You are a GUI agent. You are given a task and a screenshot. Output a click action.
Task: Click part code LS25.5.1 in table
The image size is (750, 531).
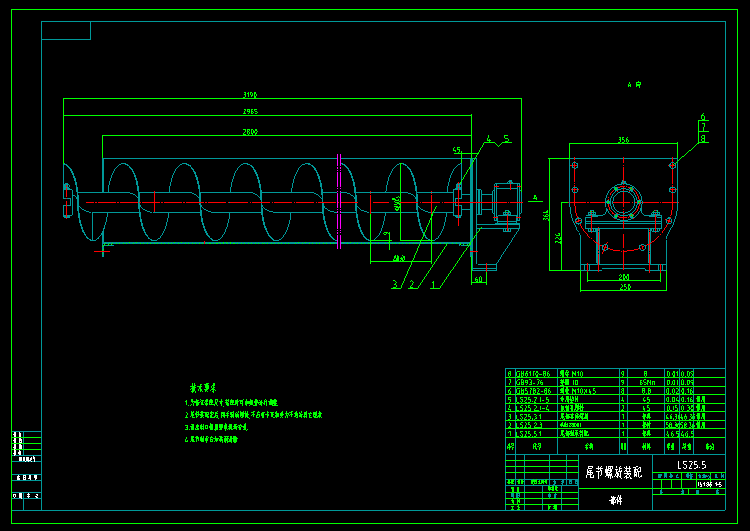pos(529,434)
